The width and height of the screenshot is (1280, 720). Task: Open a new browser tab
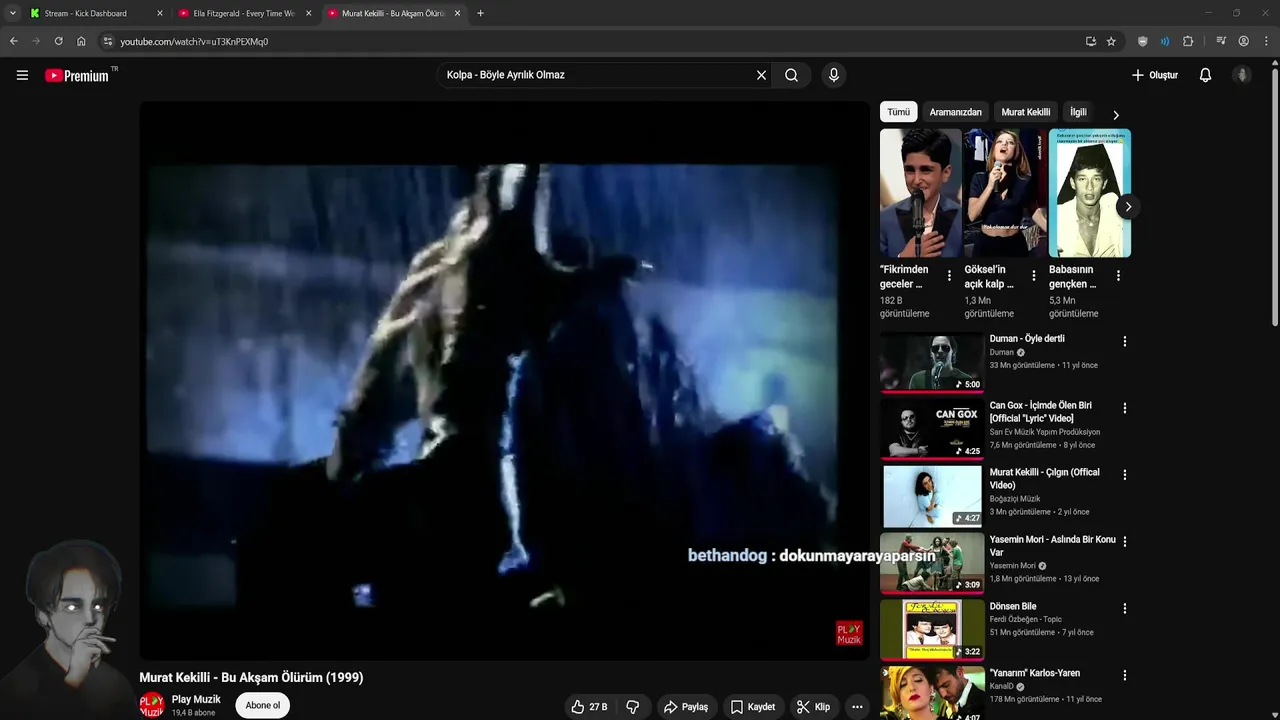tap(480, 13)
